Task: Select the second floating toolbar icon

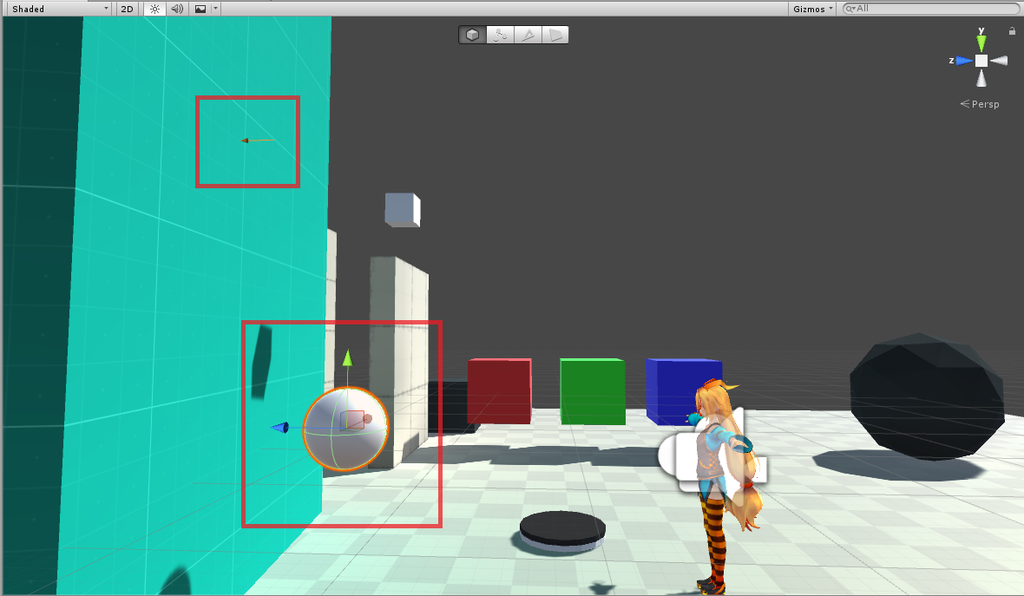Action: [500, 35]
